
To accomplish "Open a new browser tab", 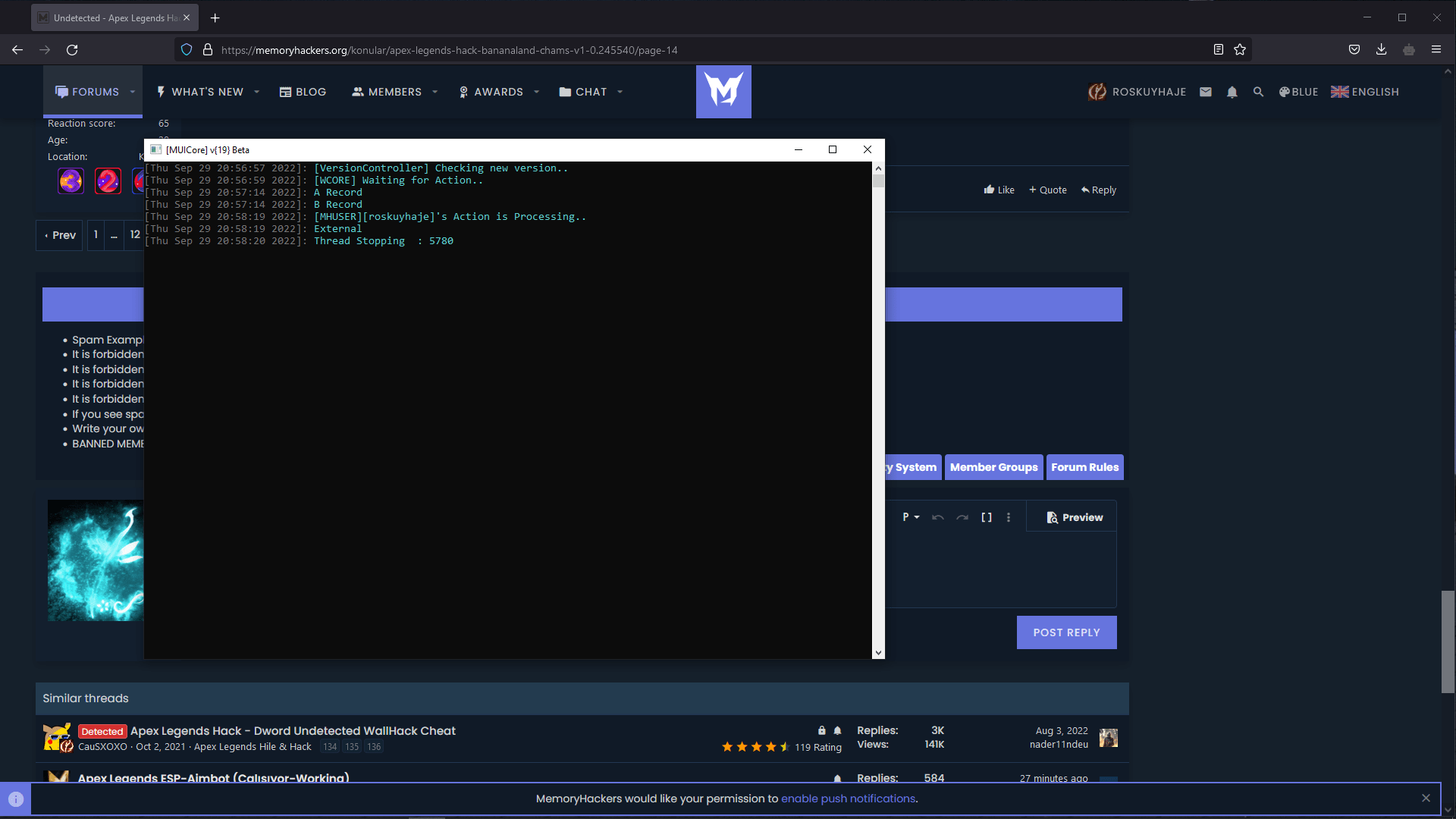I will coord(215,17).
